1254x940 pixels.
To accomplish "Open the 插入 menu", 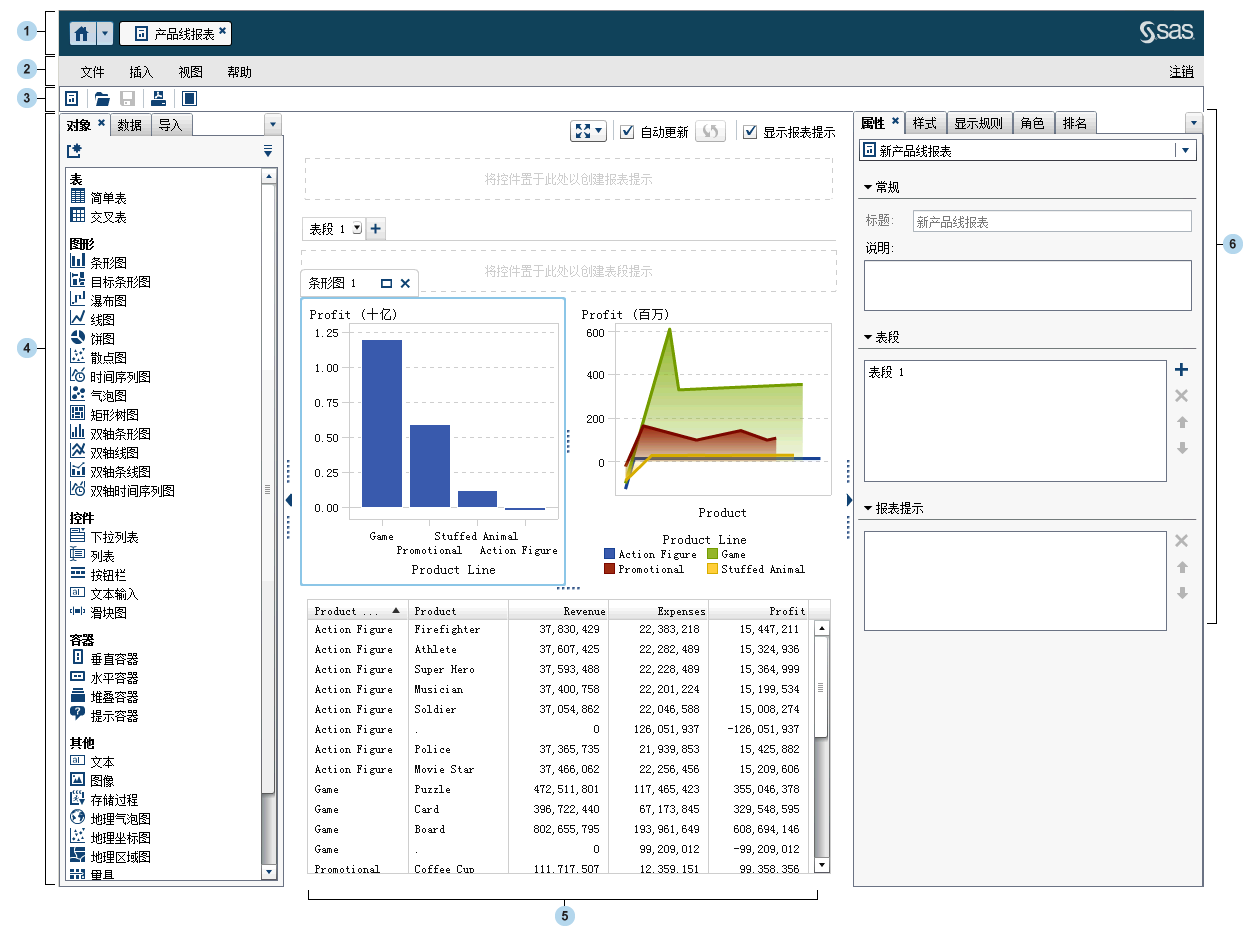I will [141, 72].
